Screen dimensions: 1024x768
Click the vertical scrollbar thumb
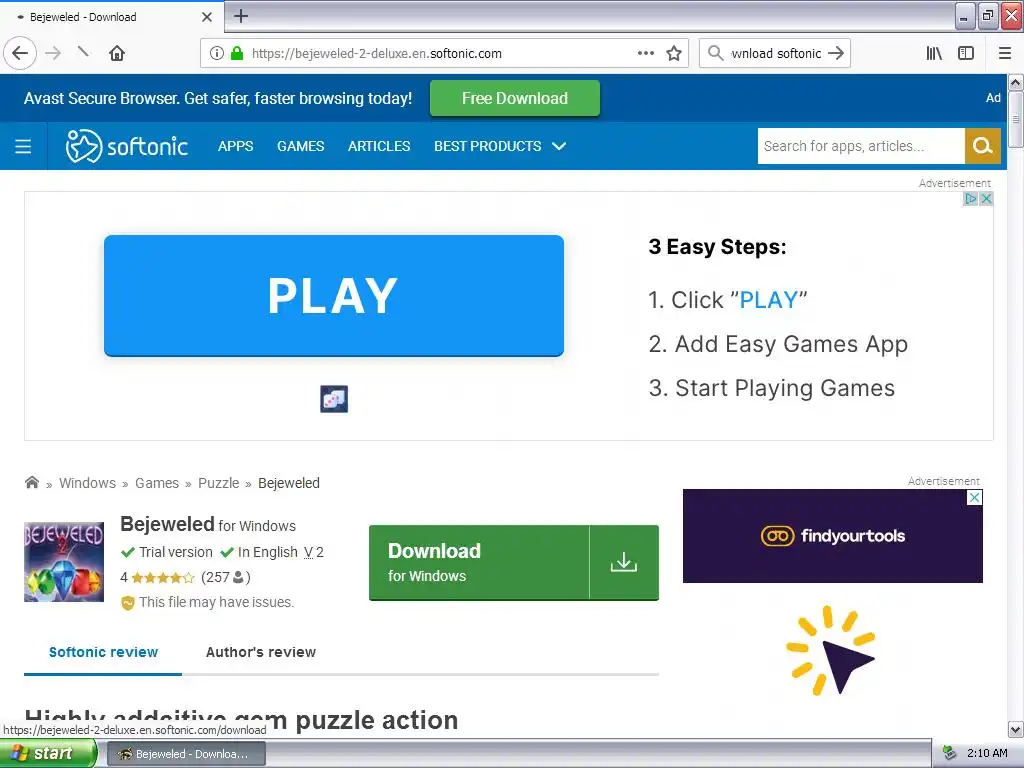[x=1016, y=120]
